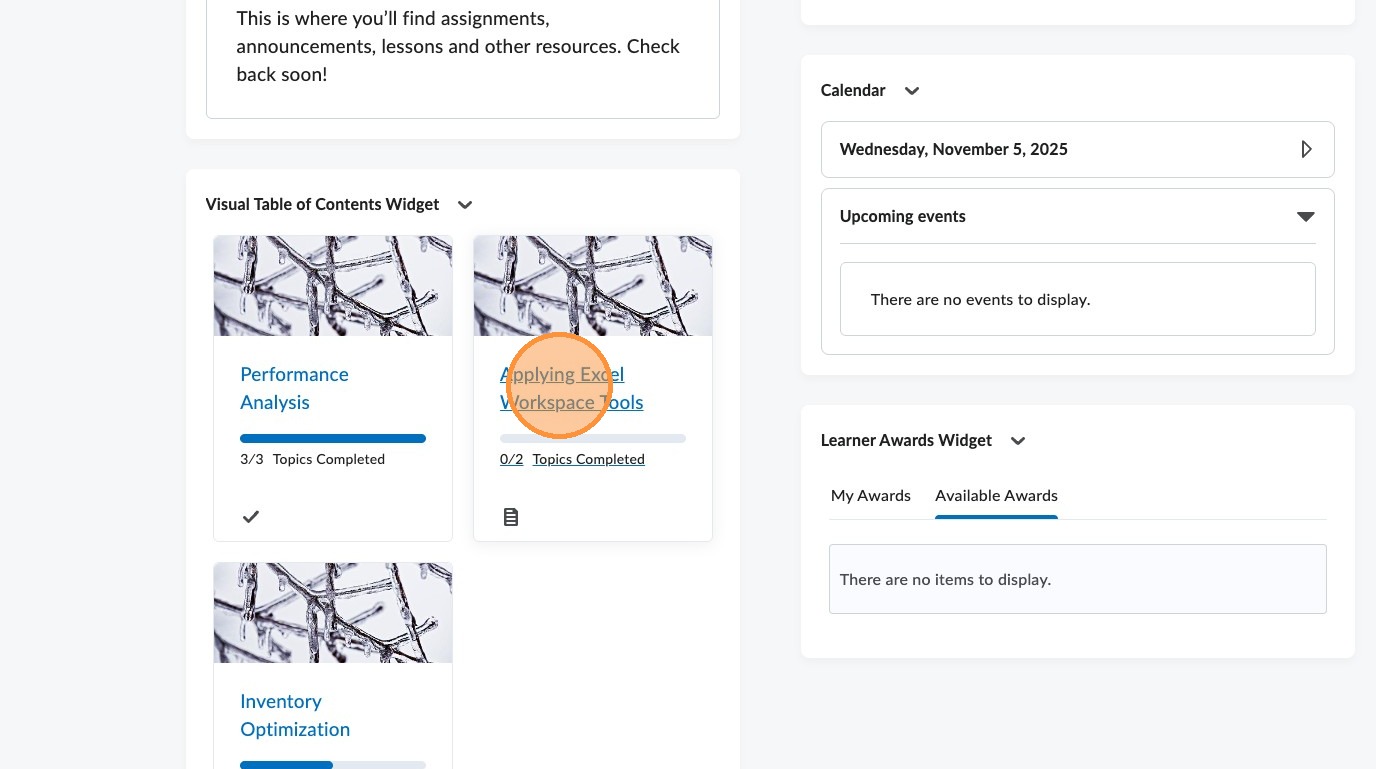Open the Calendar widget dropdown chevron
1376x769 pixels.
click(x=912, y=91)
